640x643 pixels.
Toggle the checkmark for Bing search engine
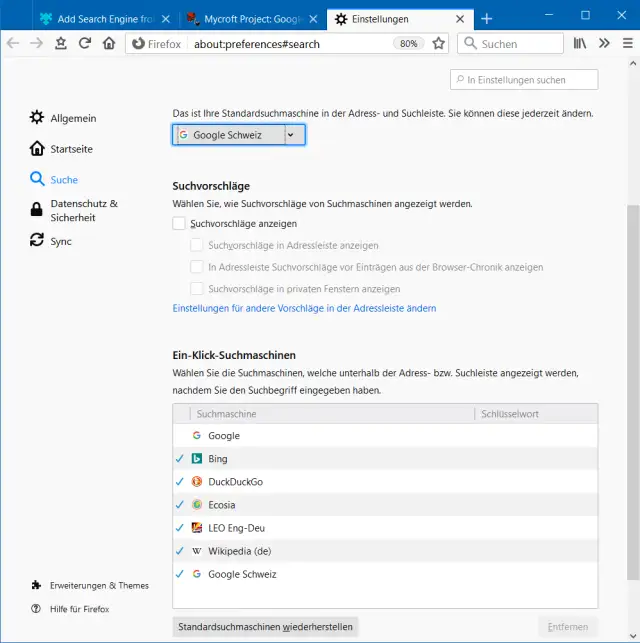tap(180, 458)
